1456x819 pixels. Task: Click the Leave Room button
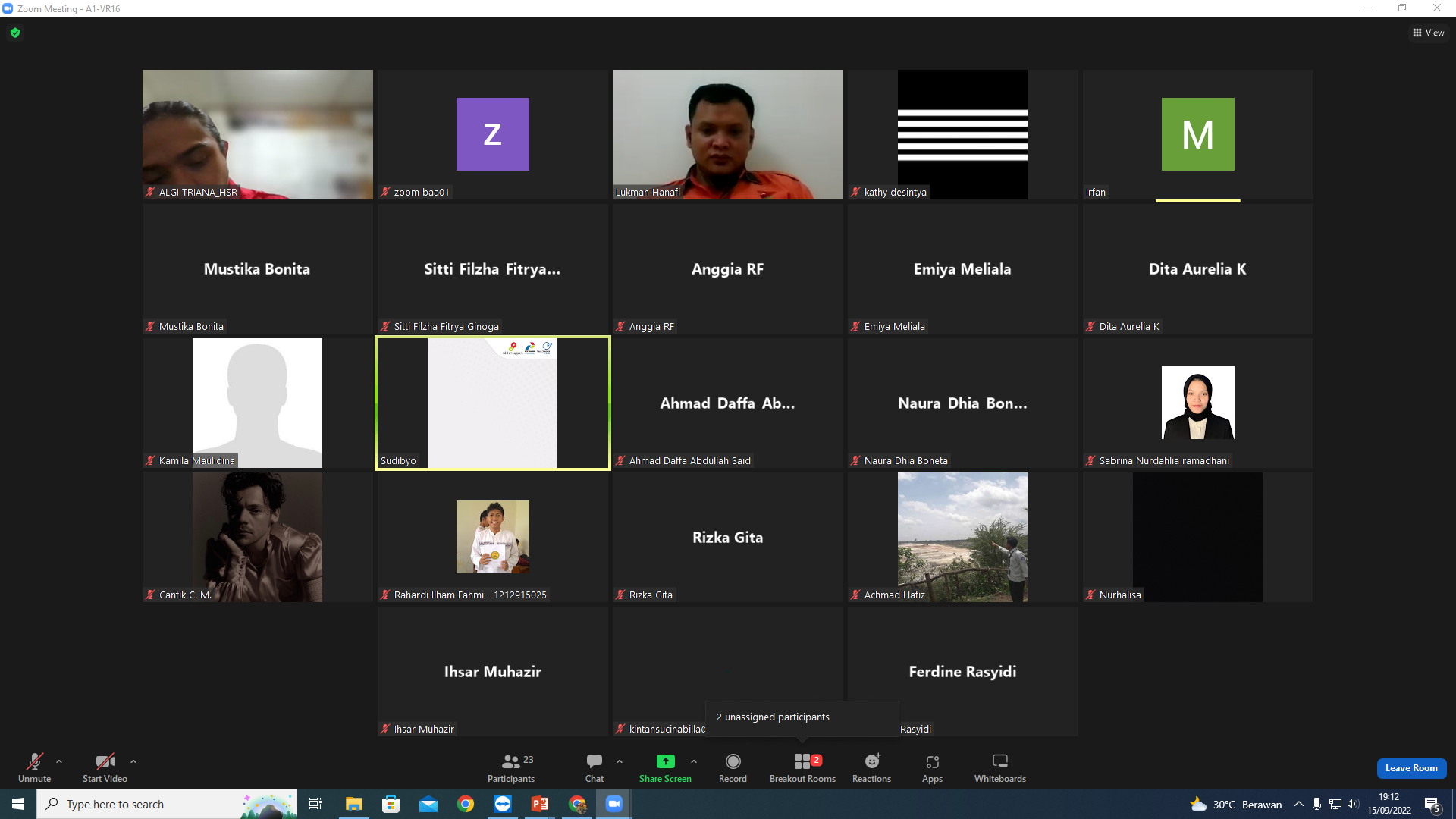(x=1411, y=768)
